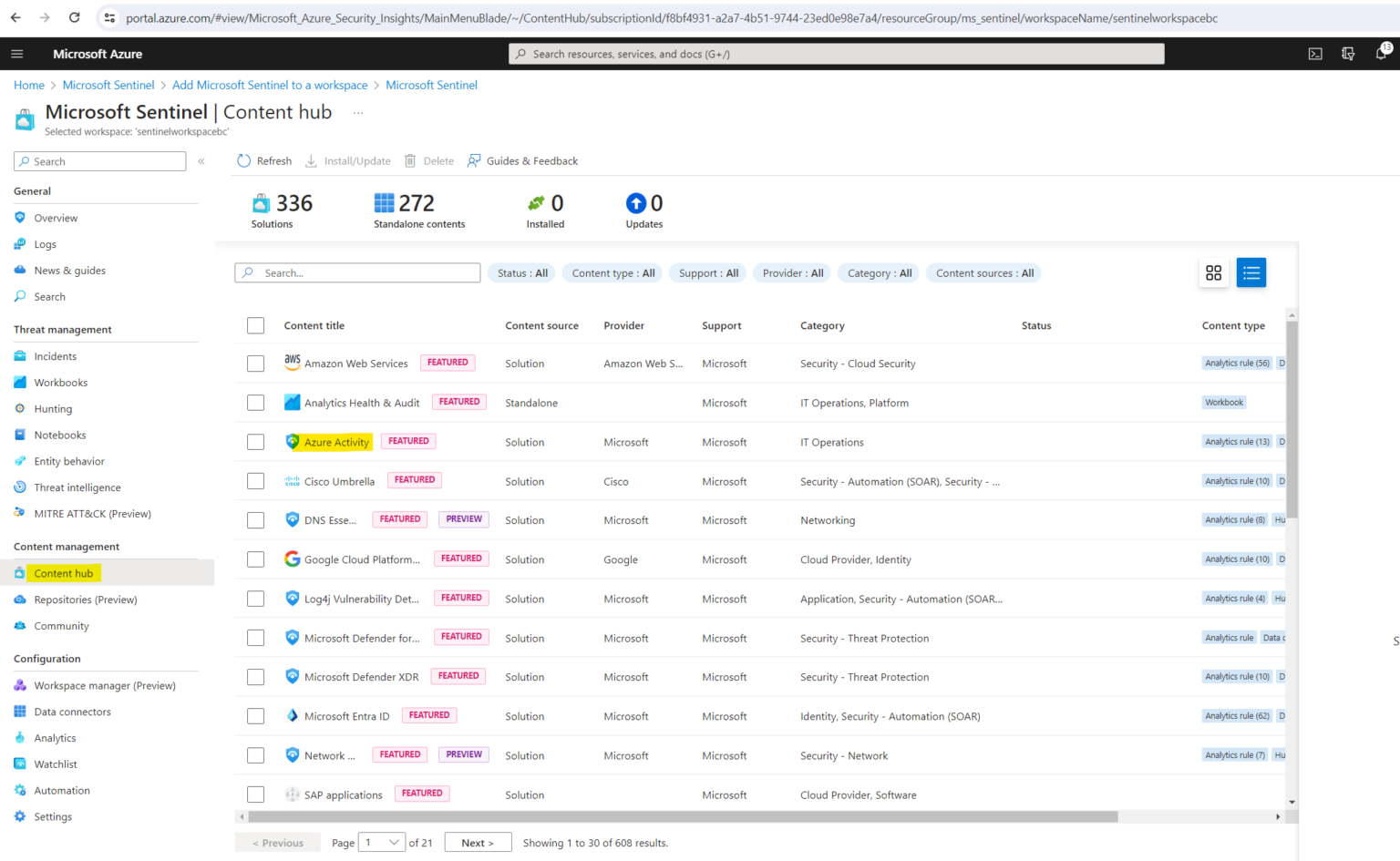
Task: Go to Data connectors in the menu
Action: (72, 712)
